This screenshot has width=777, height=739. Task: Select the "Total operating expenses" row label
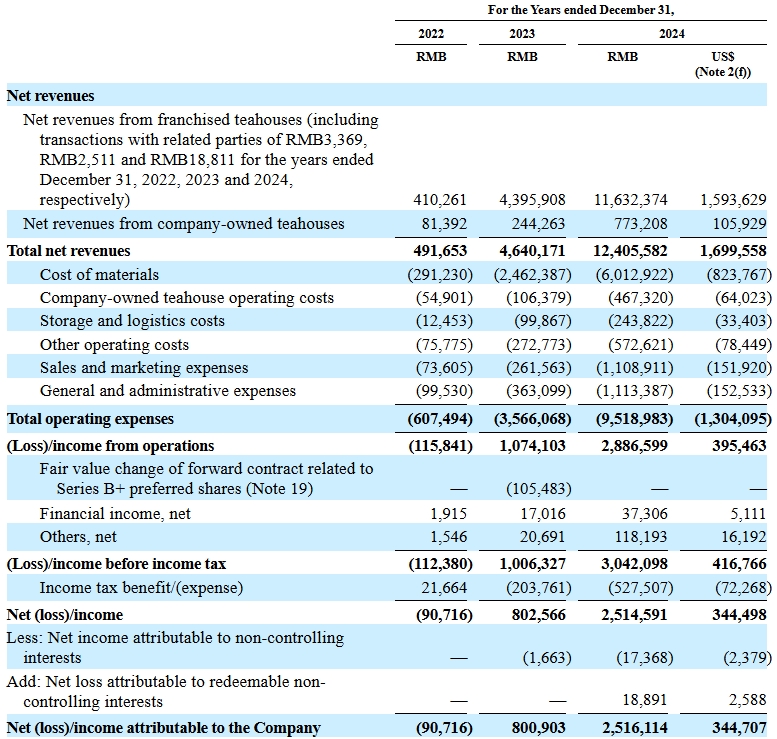[x=90, y=419]
